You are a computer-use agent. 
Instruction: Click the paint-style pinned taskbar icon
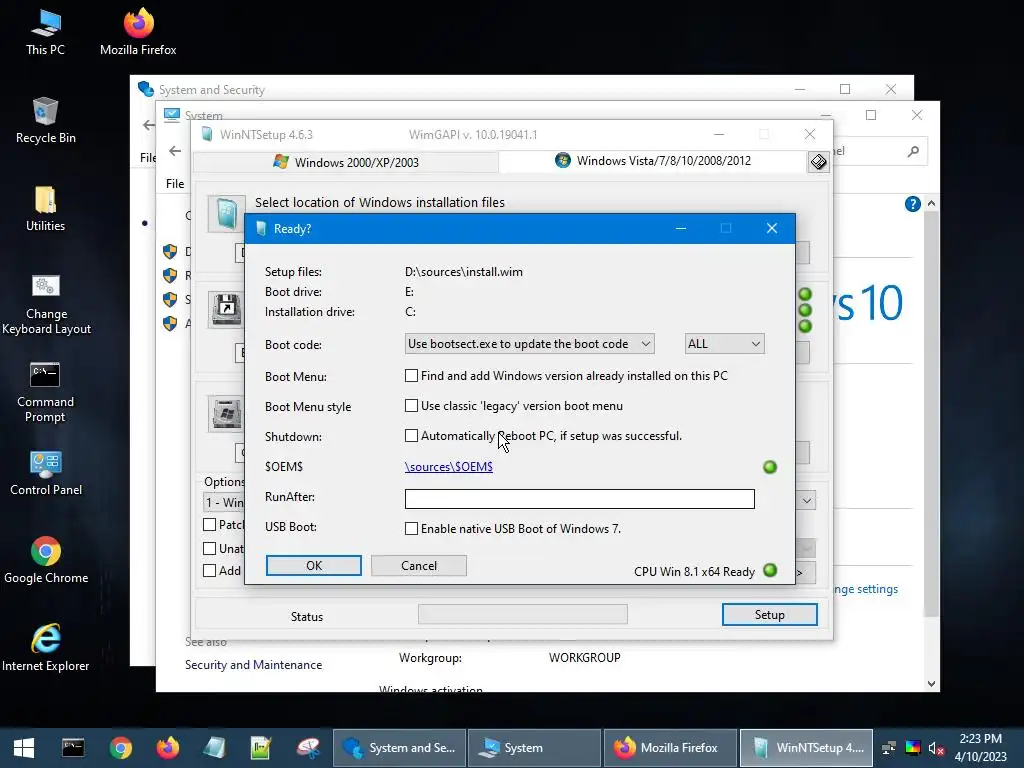point(308,748)
